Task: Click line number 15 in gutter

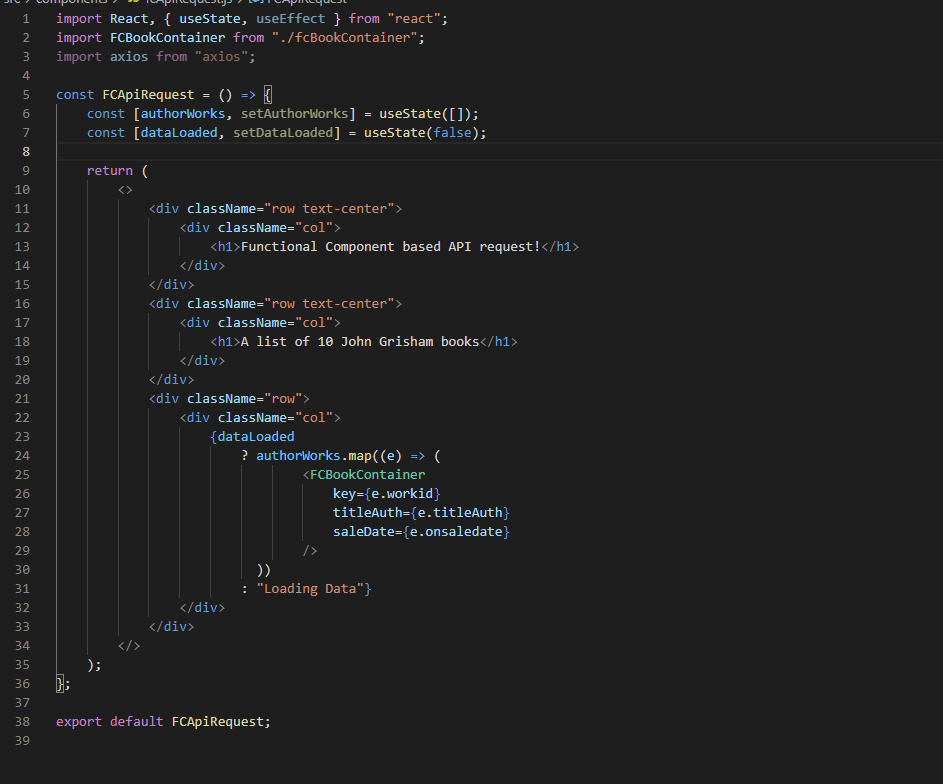Action: (x=22, y=284)
